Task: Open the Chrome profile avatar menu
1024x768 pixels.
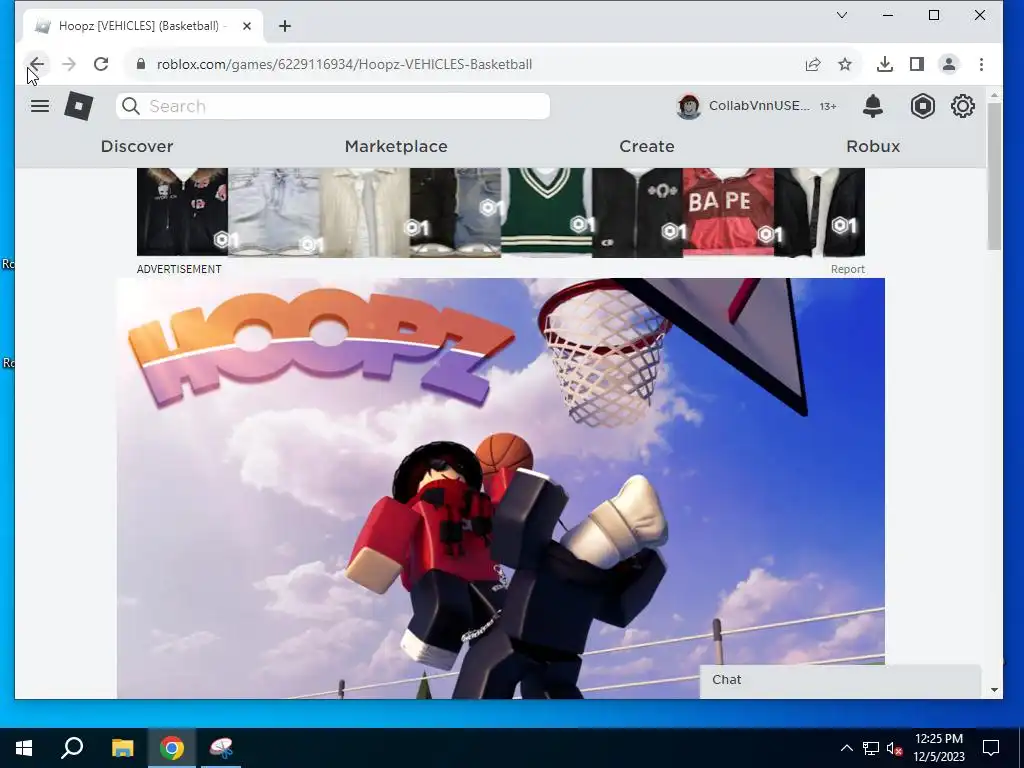Action: click(949, 64)
